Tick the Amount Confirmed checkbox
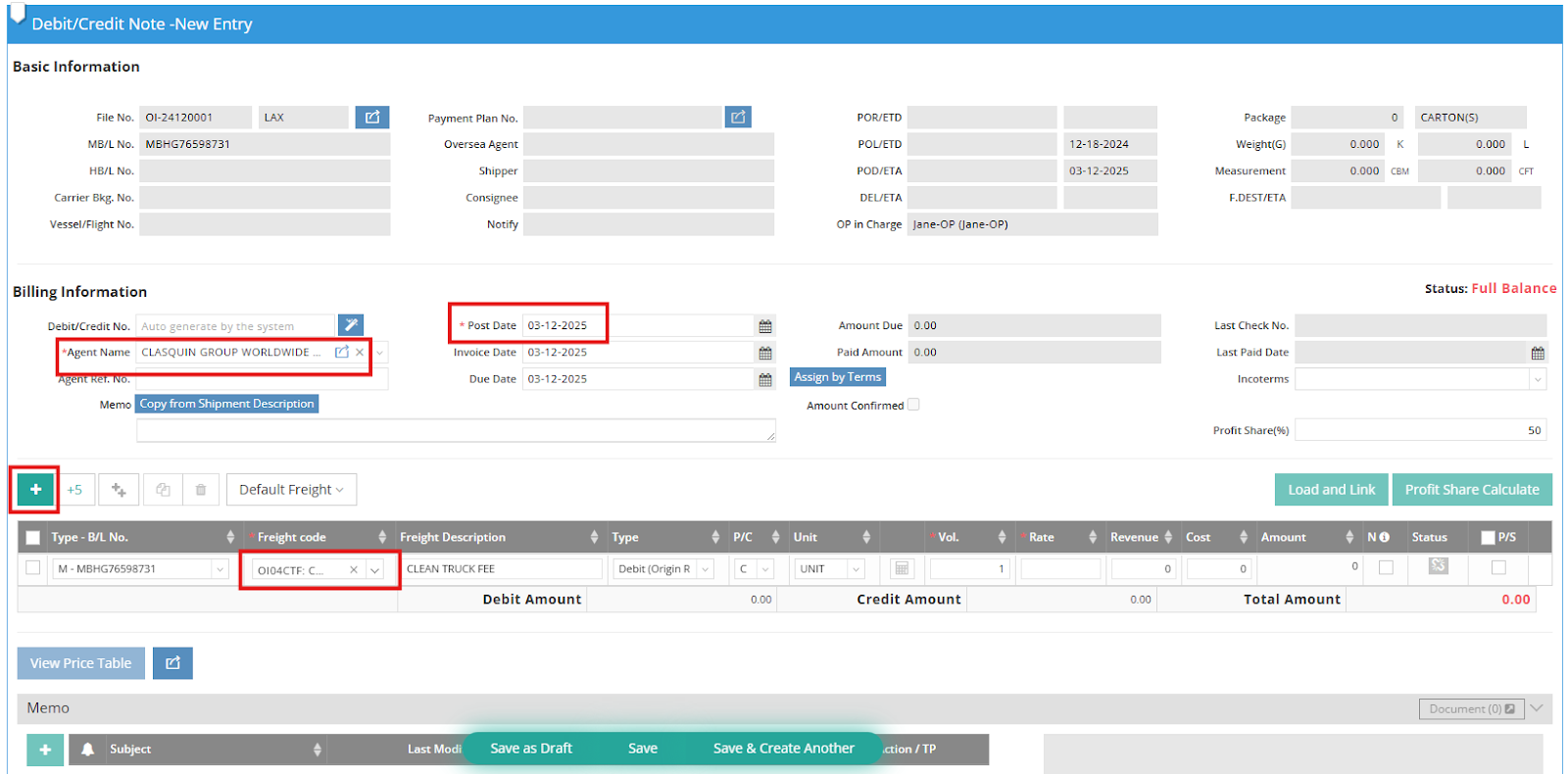Screen dimensions: 1568x774 click(913, 405)
